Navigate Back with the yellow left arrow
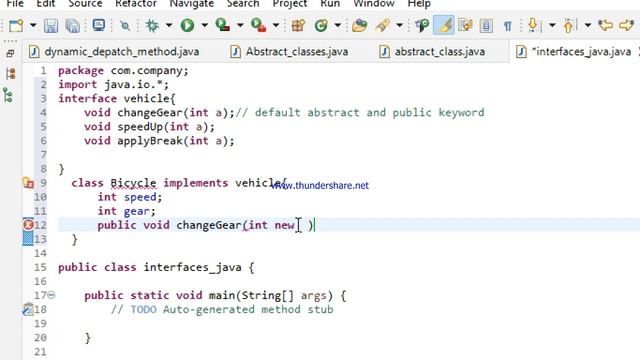This screenshot has width=640, height=360. tap(605, 25)
